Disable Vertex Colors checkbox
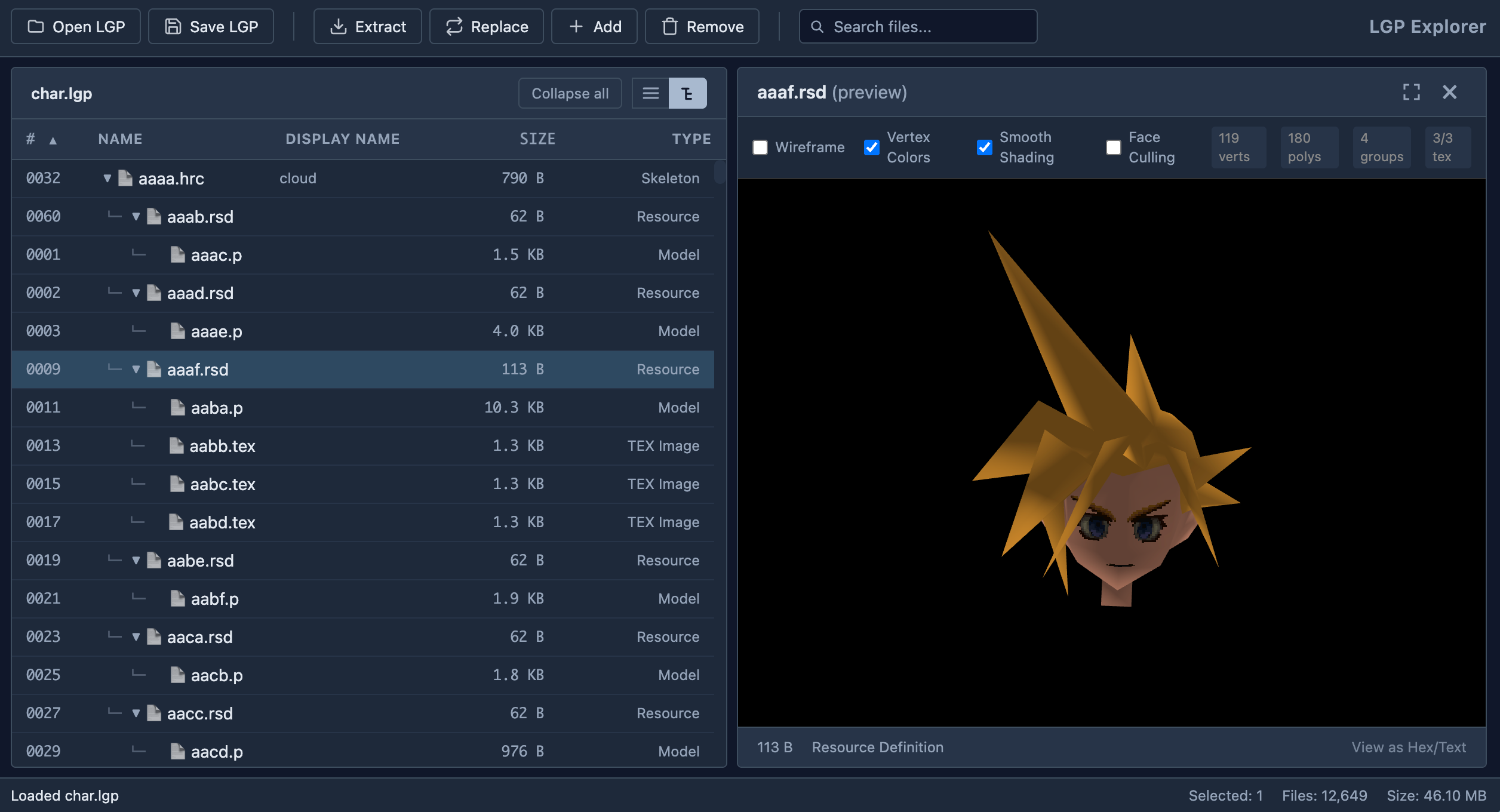1500x812 pixels. (871, 147)
